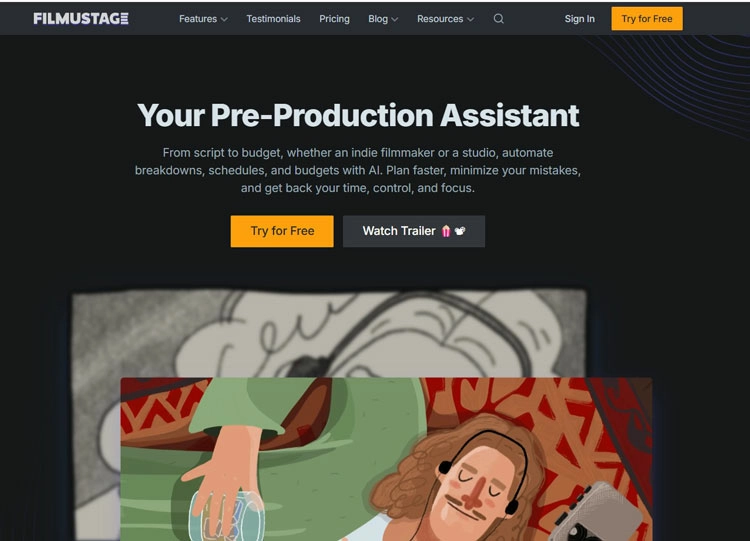The width and height of the screenshot is (750, 541).
Task: Open the Testimonials menu item
Action: tap(273, 19)
